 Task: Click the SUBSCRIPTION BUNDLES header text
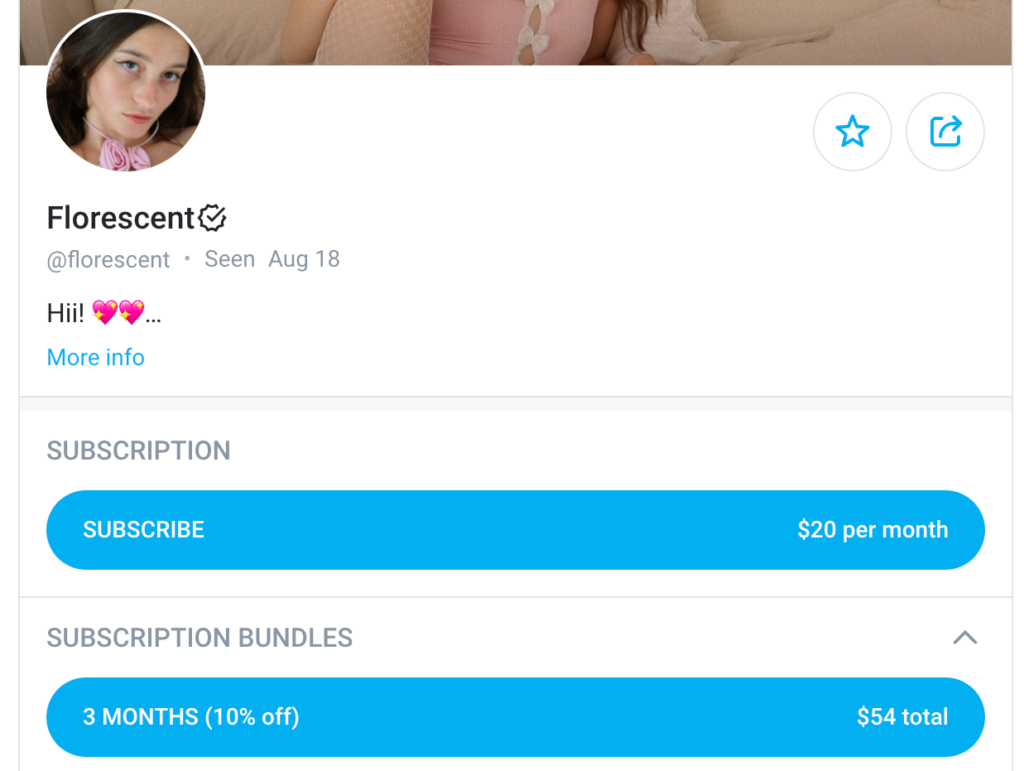click(x=200, y=638)
